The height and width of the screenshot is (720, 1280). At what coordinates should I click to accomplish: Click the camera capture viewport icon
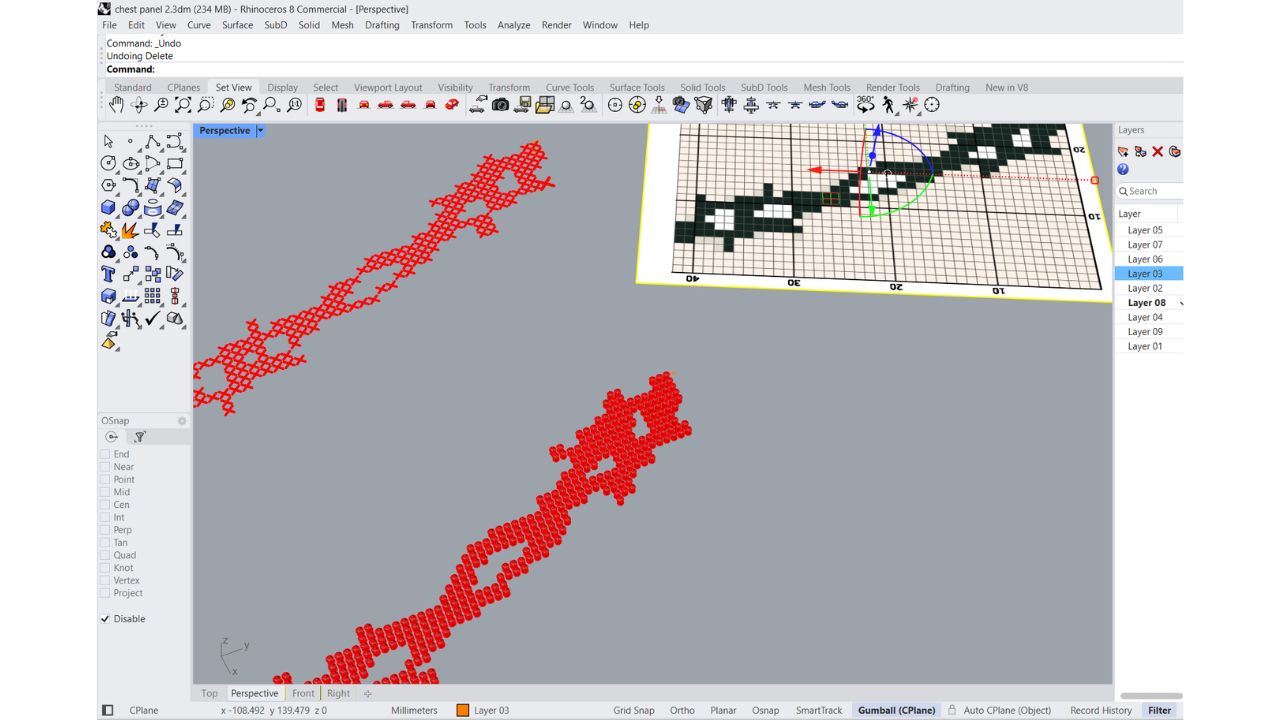pos(501,105)
